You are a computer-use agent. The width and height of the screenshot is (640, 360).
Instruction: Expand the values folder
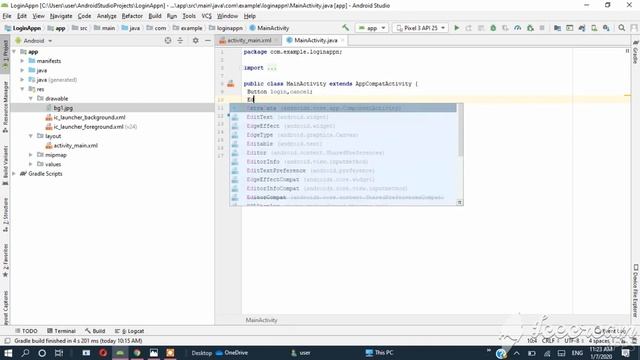(x=31, y=164)
